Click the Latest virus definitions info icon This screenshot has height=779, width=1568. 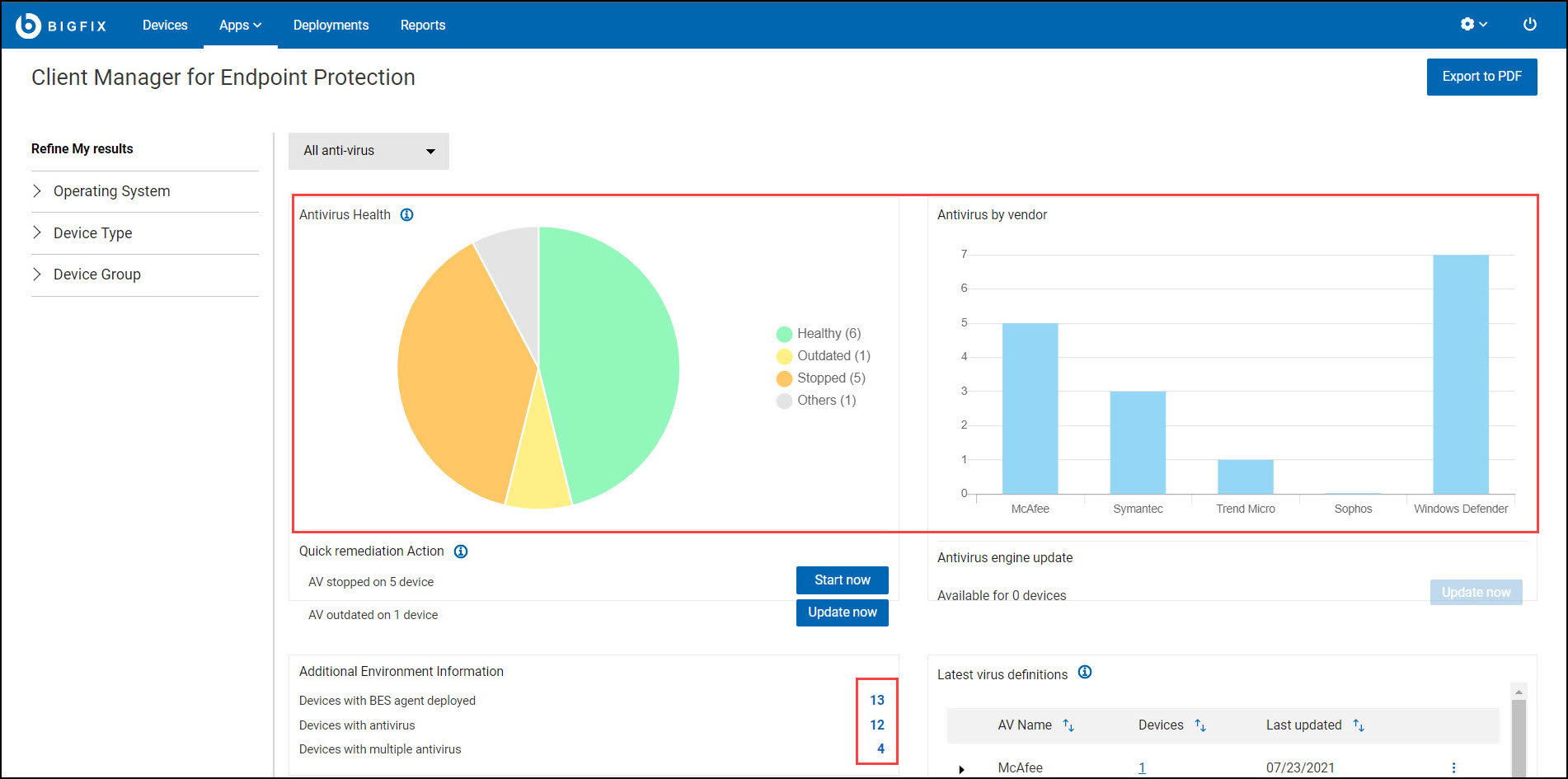[1085, 673]
